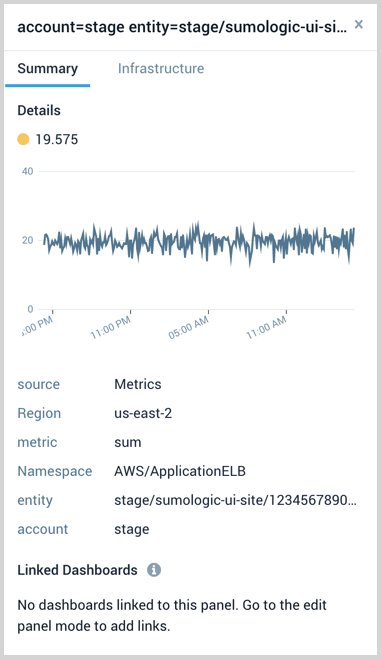Viewport: 381px width, 659px height.
Task: Click the Details heading
Action: 39,111
